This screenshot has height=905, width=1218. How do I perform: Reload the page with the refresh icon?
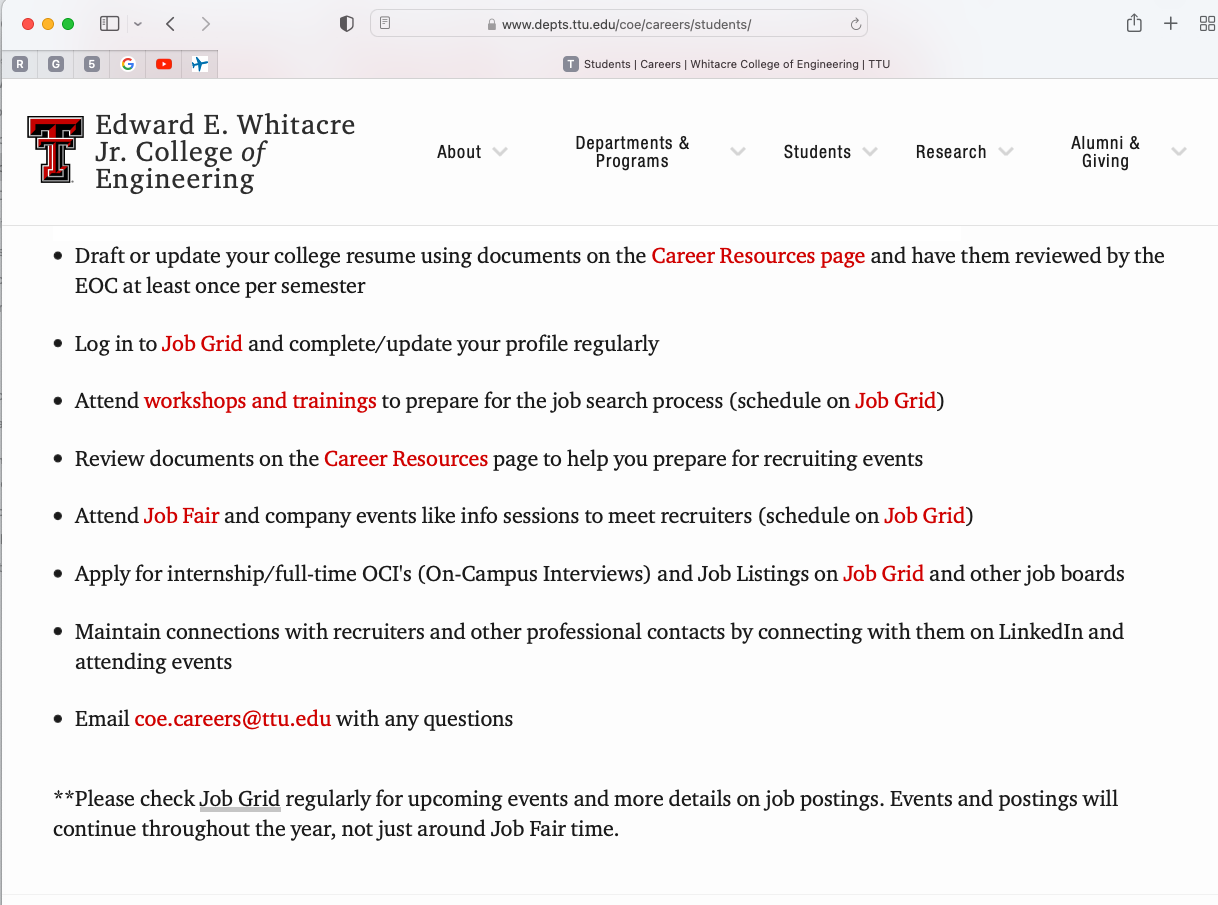(856, 24)
